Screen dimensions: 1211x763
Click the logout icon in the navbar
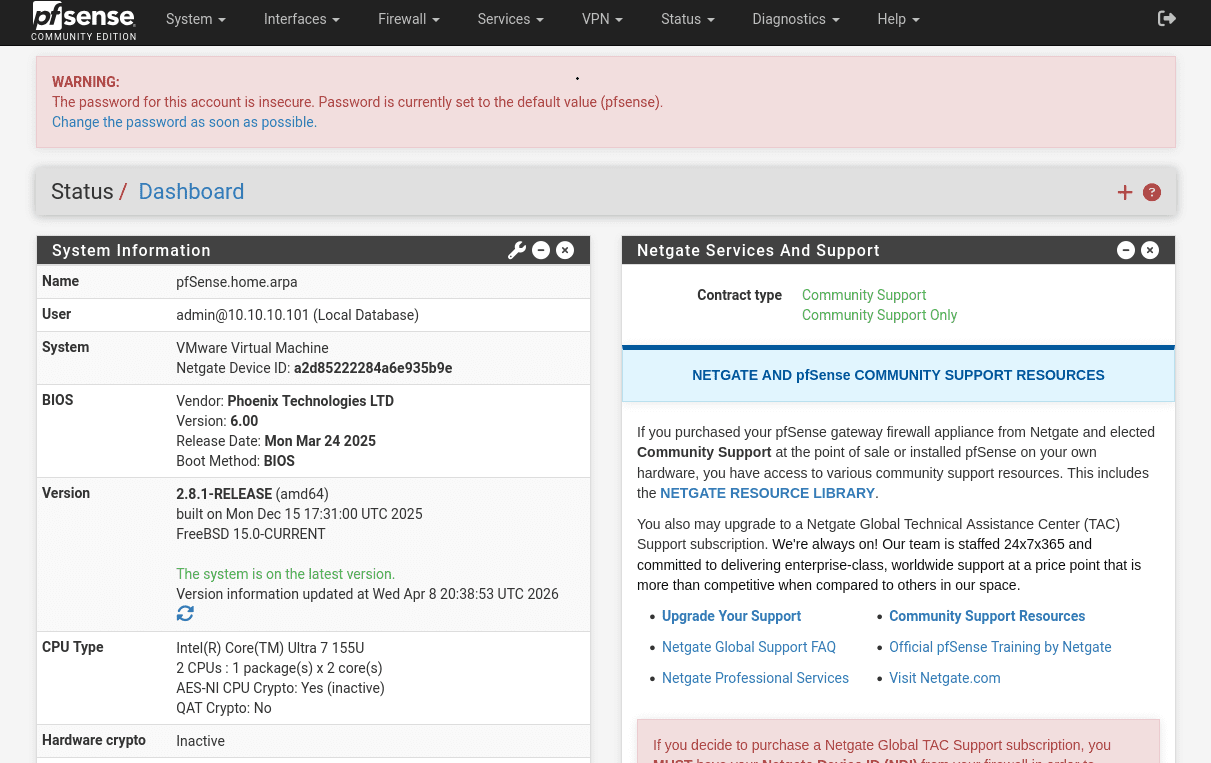click(1166, 19)
